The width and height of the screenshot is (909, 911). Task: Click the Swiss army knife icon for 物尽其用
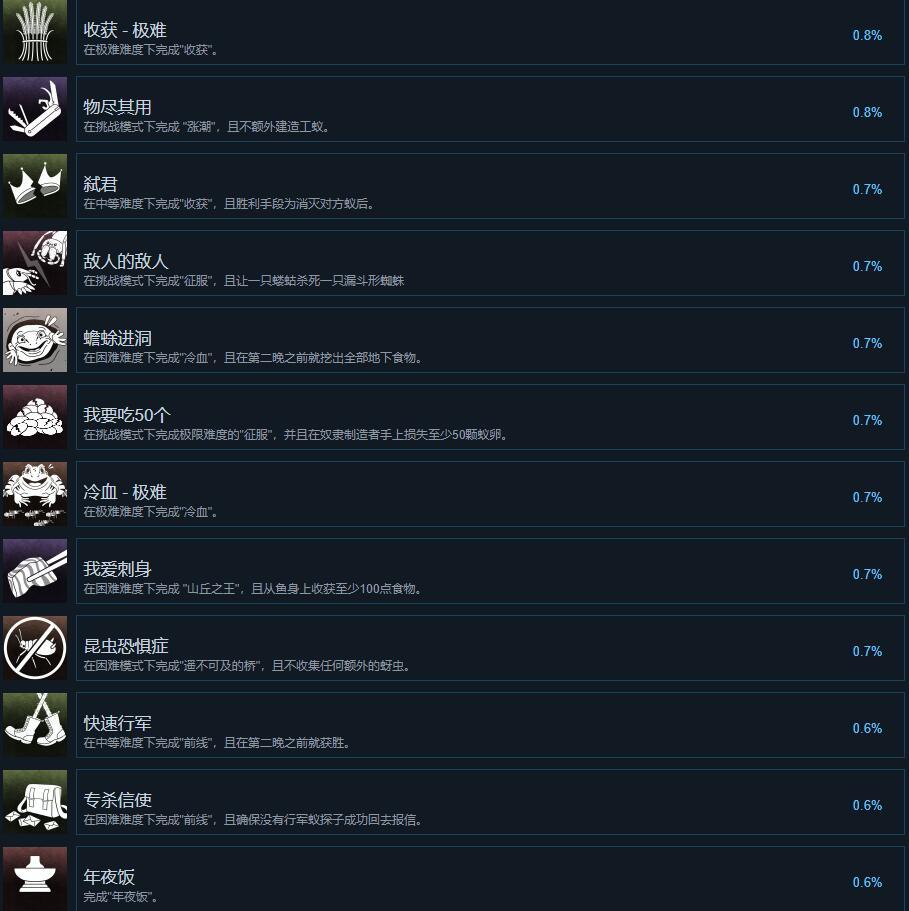35,109
